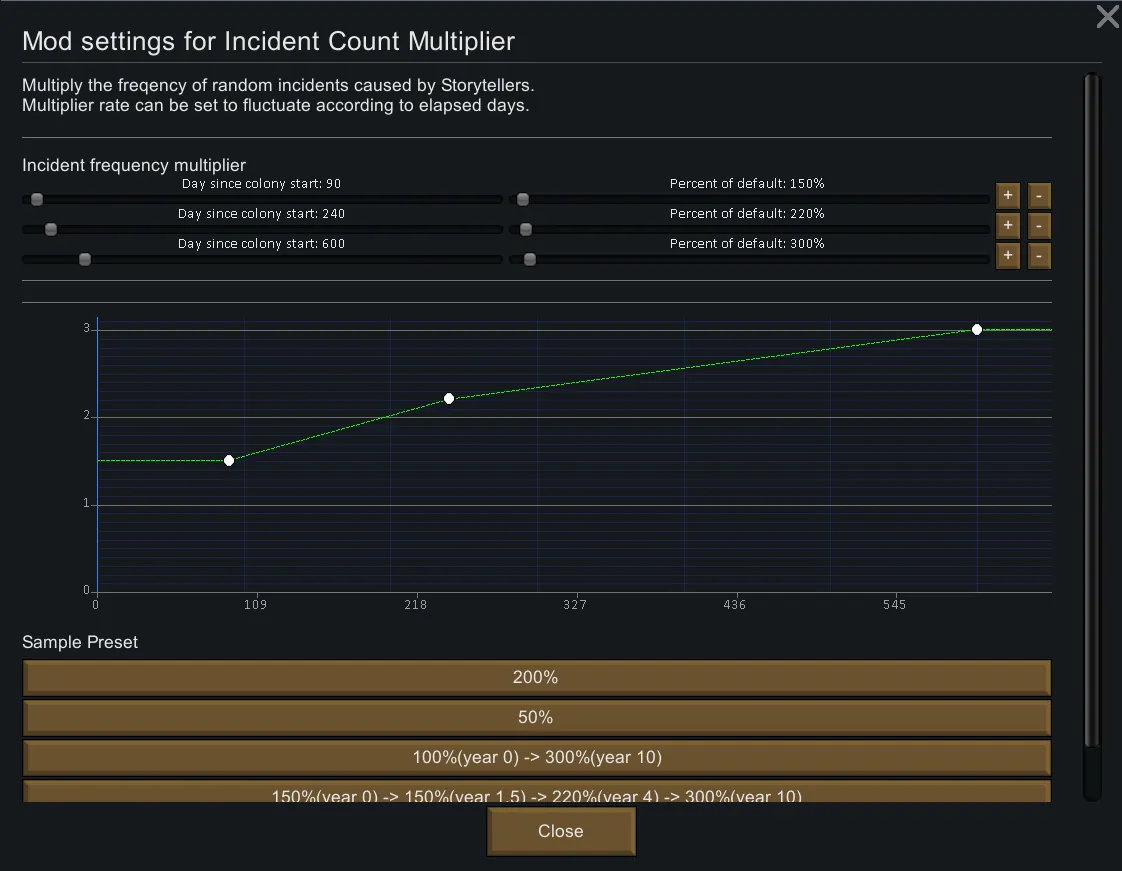Click the vertical scrollbar on the right

click(x=1092, y=420)
